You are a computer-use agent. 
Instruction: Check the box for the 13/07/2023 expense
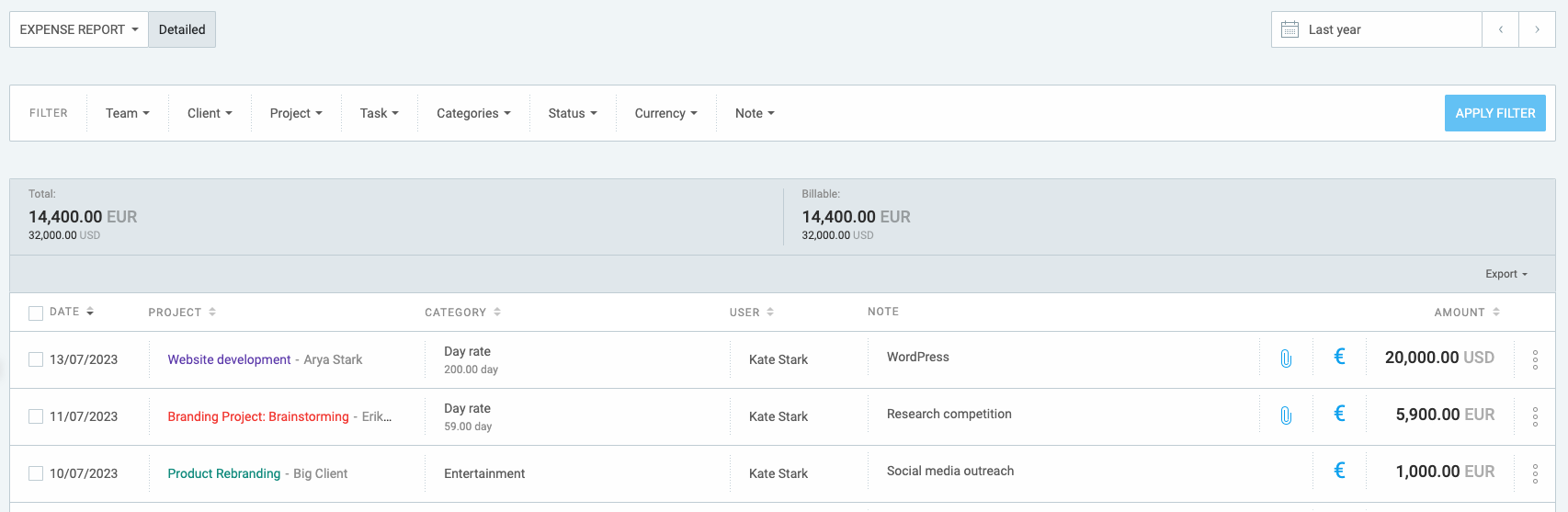[x=36, y=359]
